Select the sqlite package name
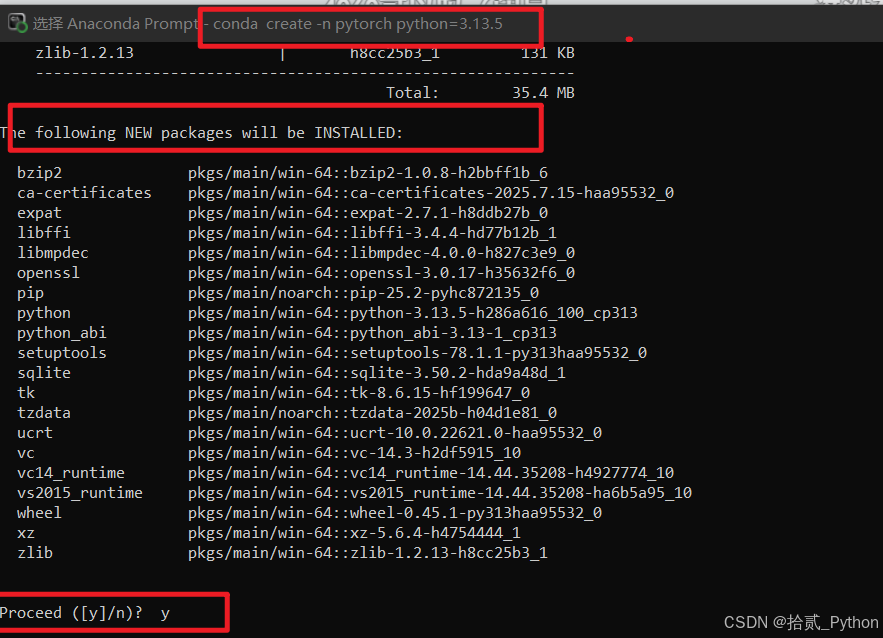The width and height of the screenshot is (883, 638). coord(44,373)
